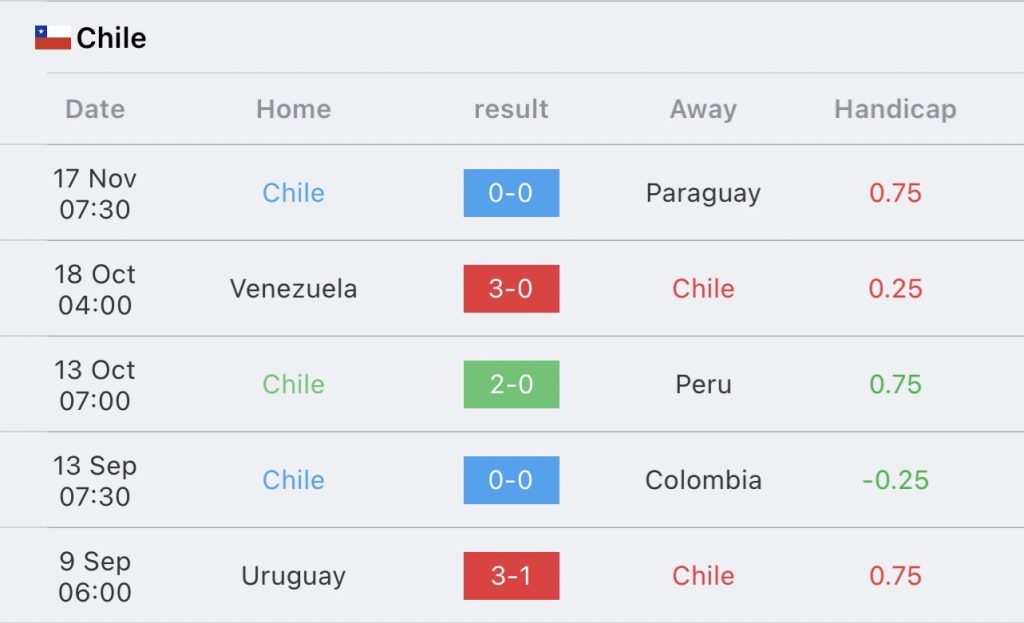Open the 0-0 result against Paraguay

[511, 193]
